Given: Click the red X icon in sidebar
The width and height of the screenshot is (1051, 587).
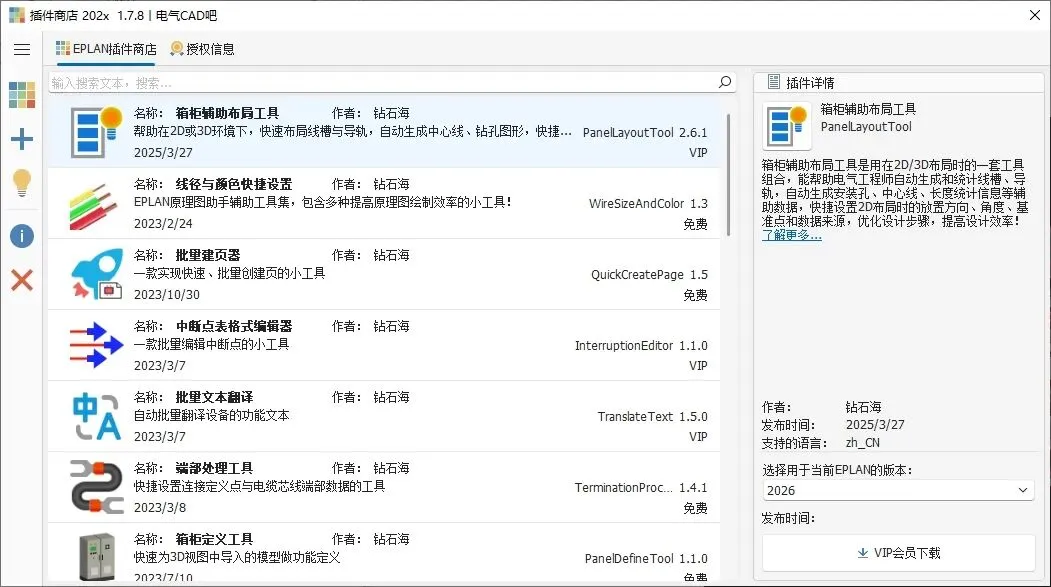Looking at the screenshot, I should pyautogui.click(x=21, y=280).
